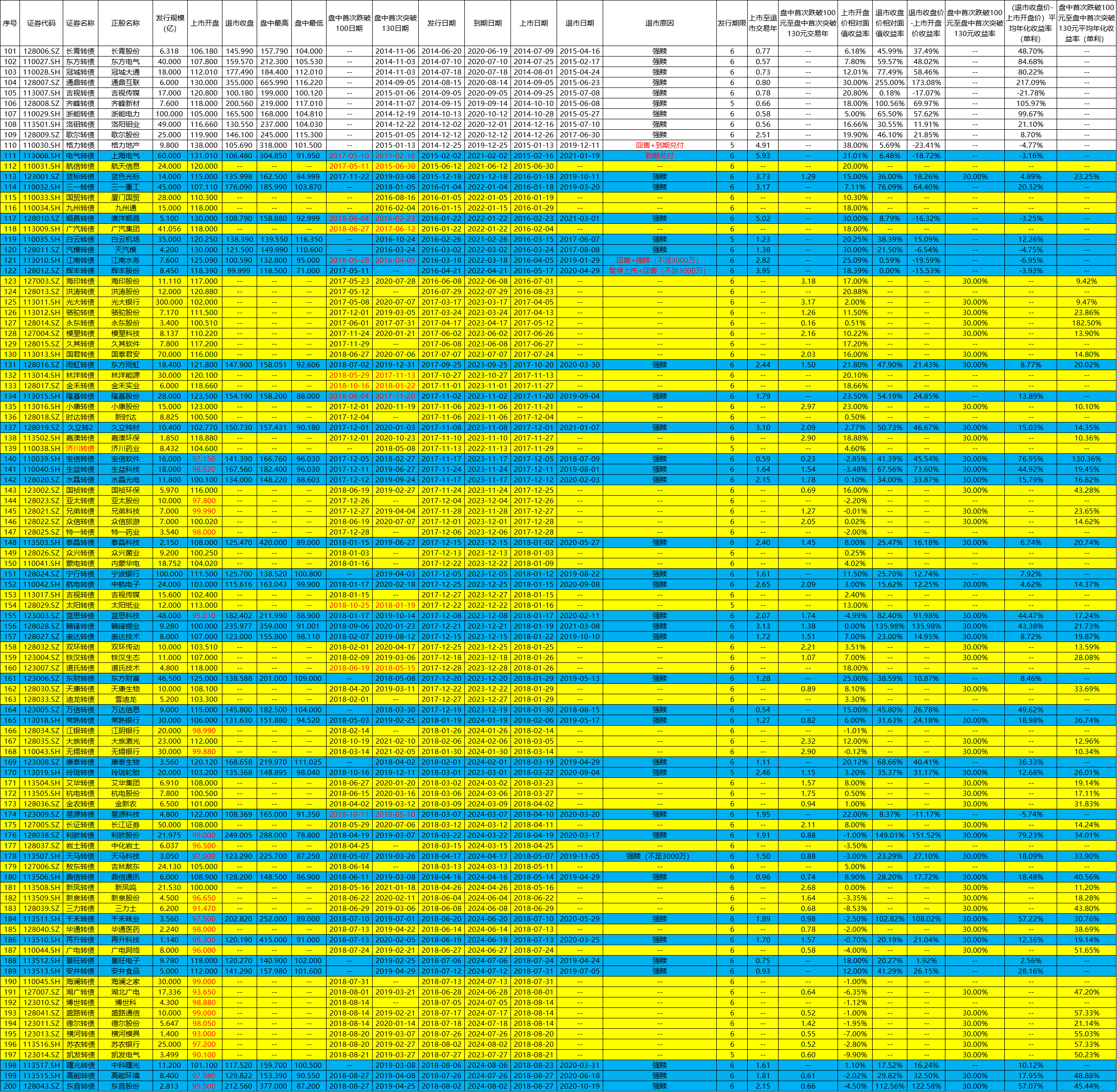Select the 113008.SH code cell

click(41, 155)
